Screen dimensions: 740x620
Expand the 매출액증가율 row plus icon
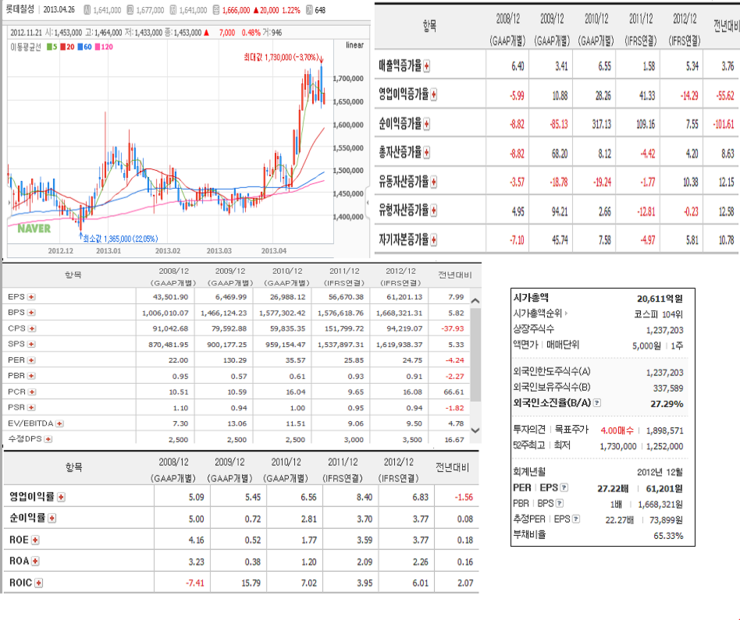(427, 66)
